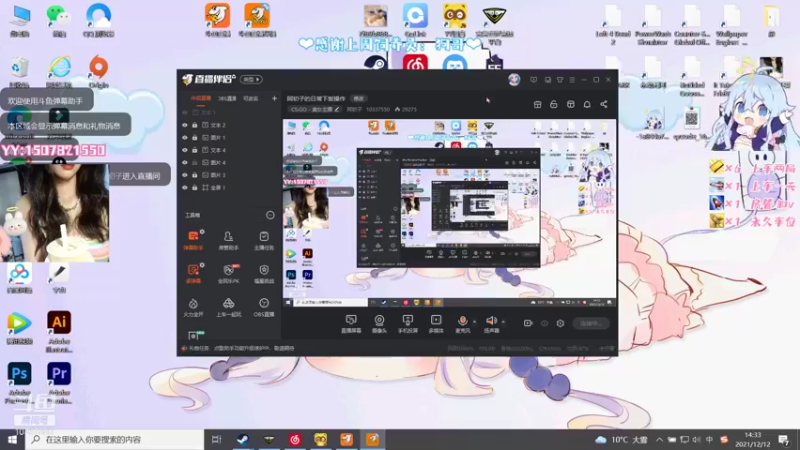Image resolution: width=800 pixels, height=450 pixels.
Task: Hide the 文本 4 layer
Action: [185, 150]
